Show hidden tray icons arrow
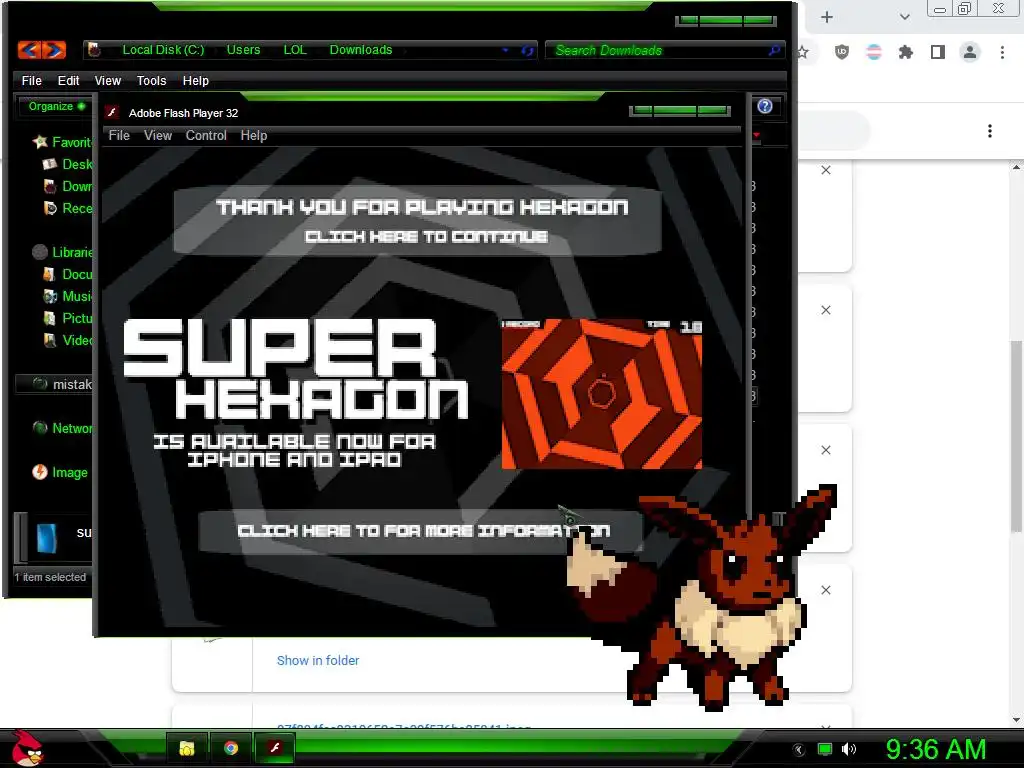This screenshot has width=1024, height=768. tap(799, 749)
